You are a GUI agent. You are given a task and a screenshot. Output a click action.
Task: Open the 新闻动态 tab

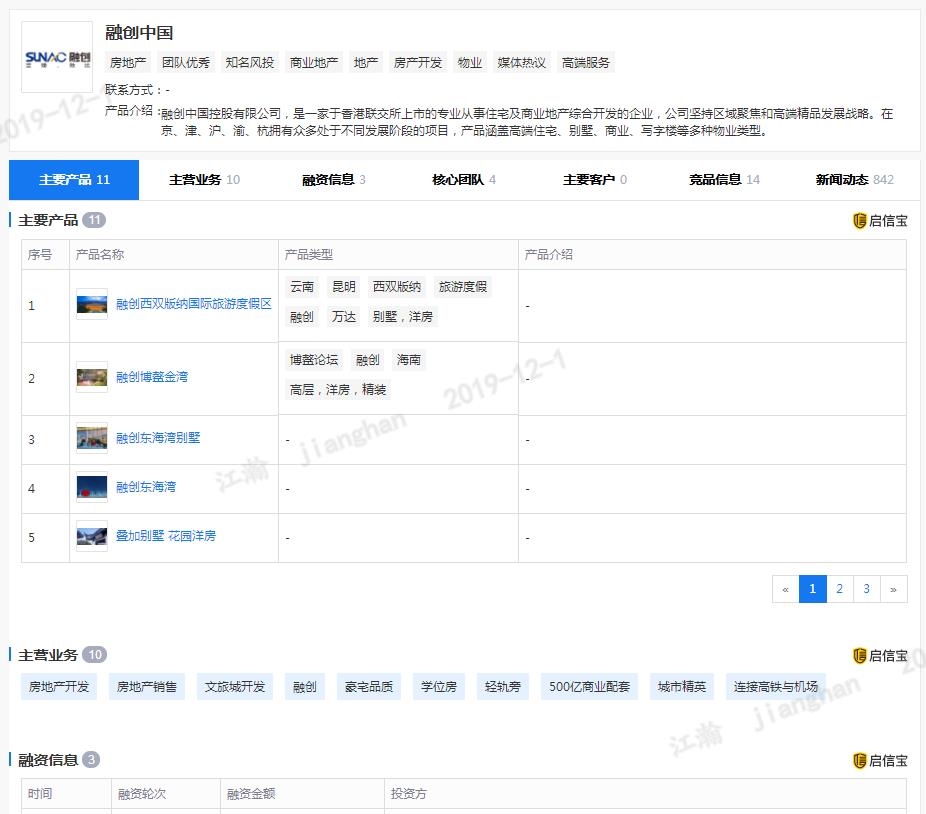[854, 180]
